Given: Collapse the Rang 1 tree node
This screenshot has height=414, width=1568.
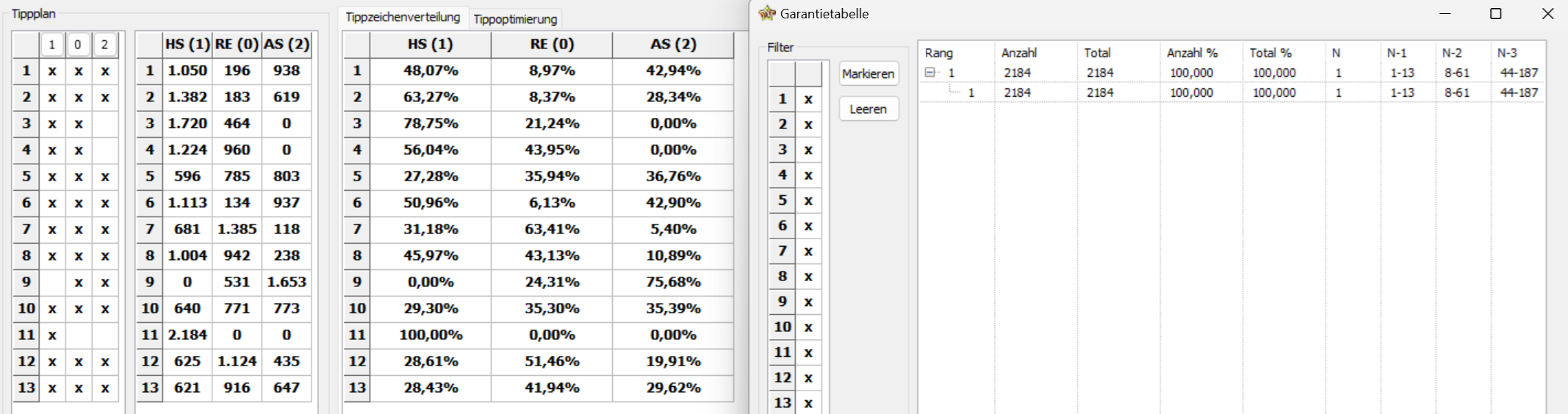Looking at the screenshot, I should 929,73.
